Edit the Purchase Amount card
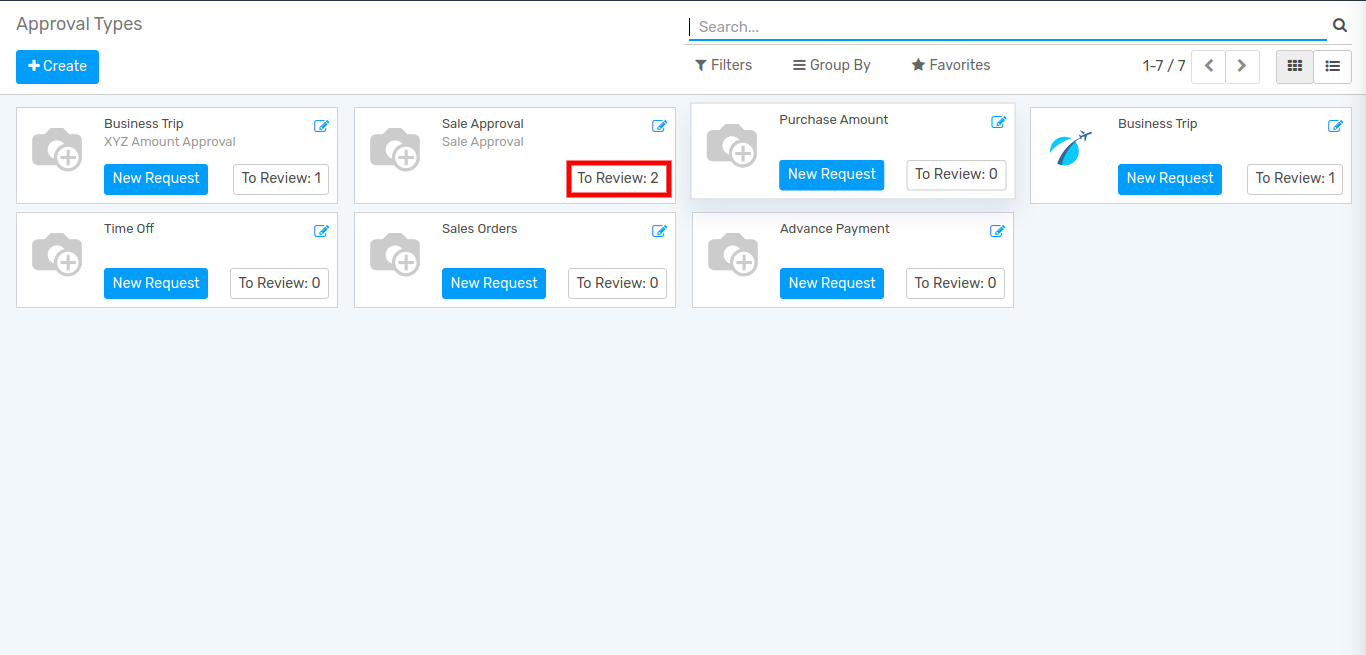1366x655 pixels. [998, 122]
